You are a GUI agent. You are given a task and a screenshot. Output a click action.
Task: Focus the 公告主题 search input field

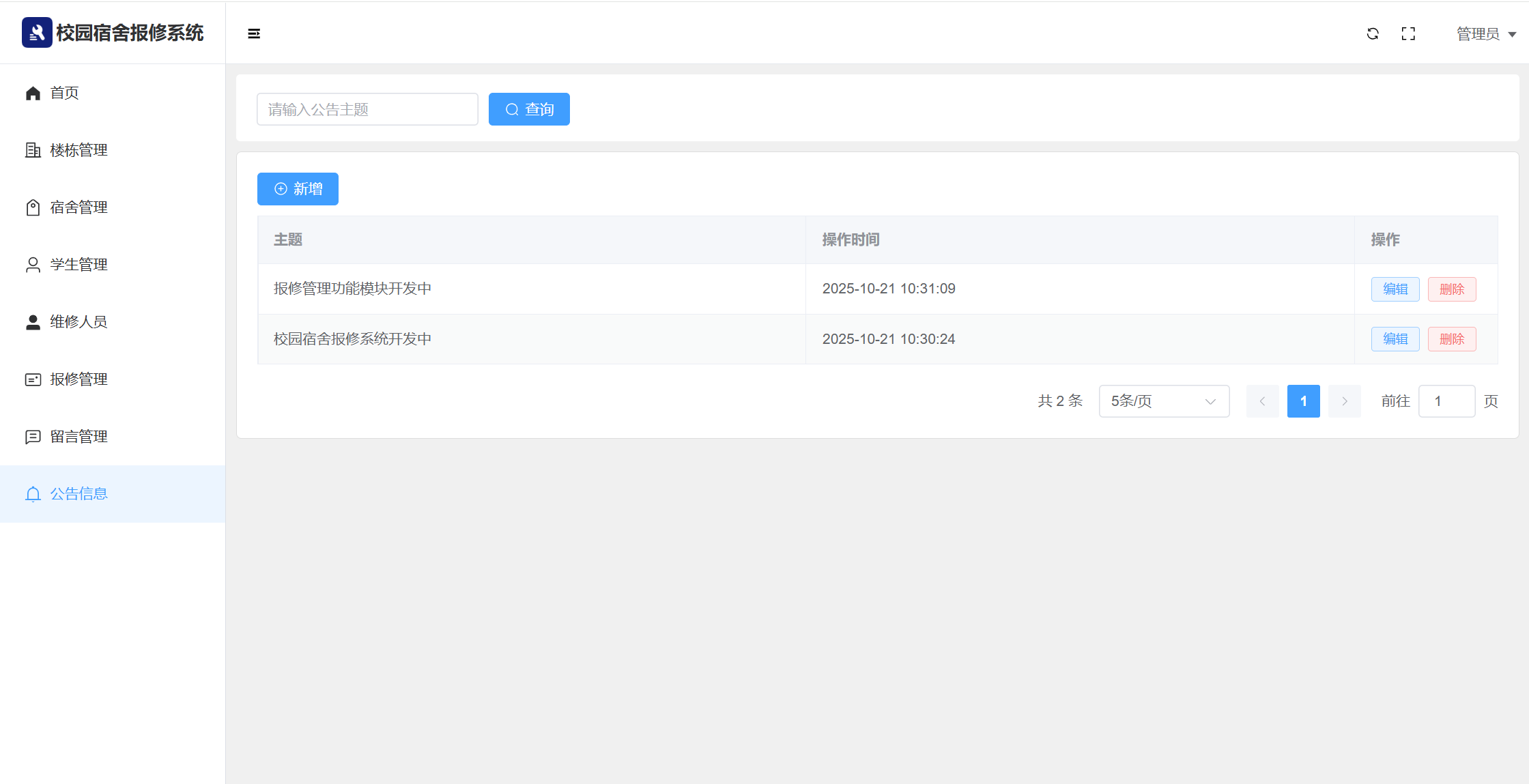point(367,109)
